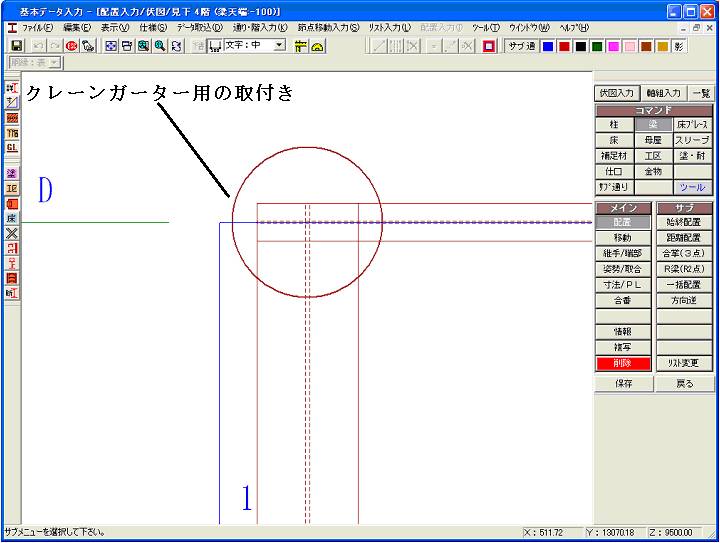
Task: Click the red circular icon in toolbar
Action: click(x=72, y=46)
